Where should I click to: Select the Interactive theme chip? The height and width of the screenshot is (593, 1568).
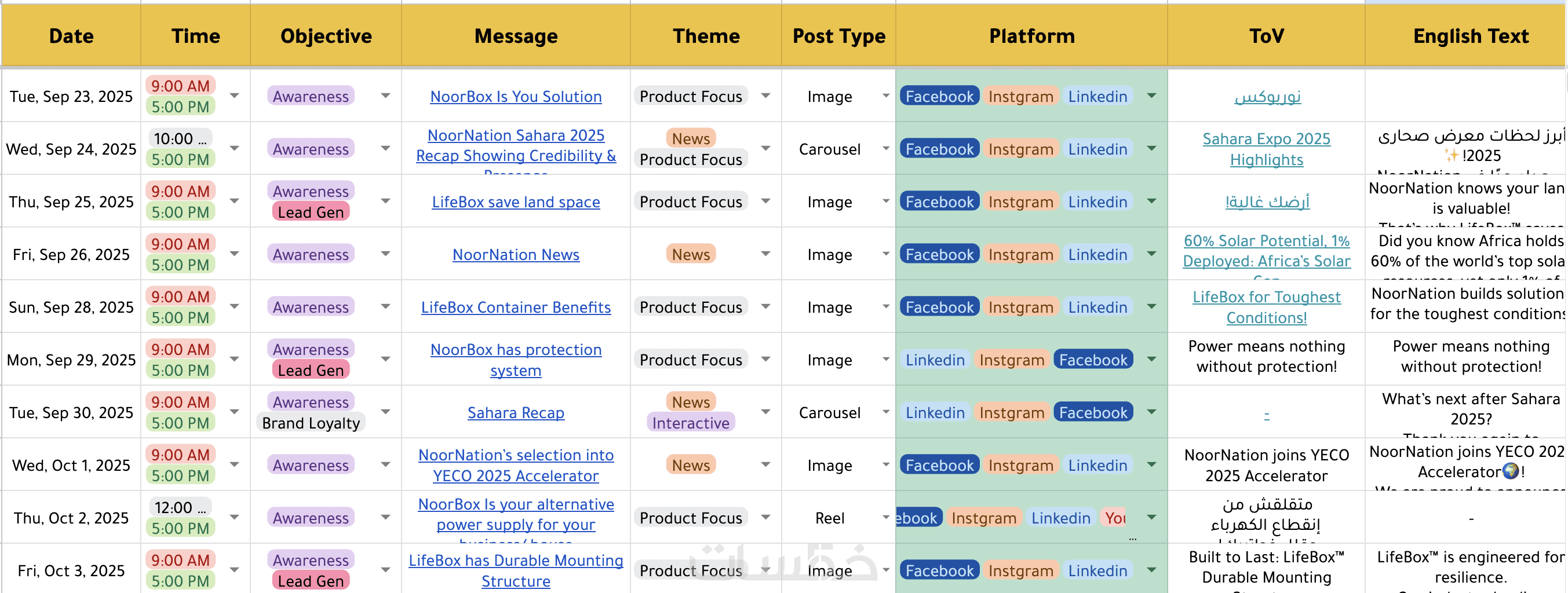(x=690, y=423)
